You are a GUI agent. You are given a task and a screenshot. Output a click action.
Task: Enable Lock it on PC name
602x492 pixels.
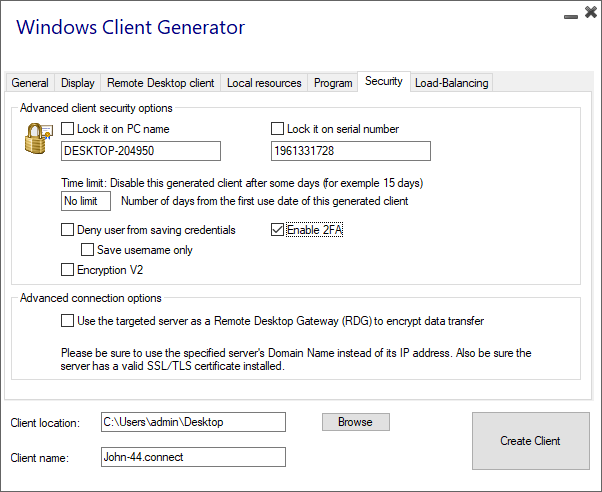(x=68, y=129)
